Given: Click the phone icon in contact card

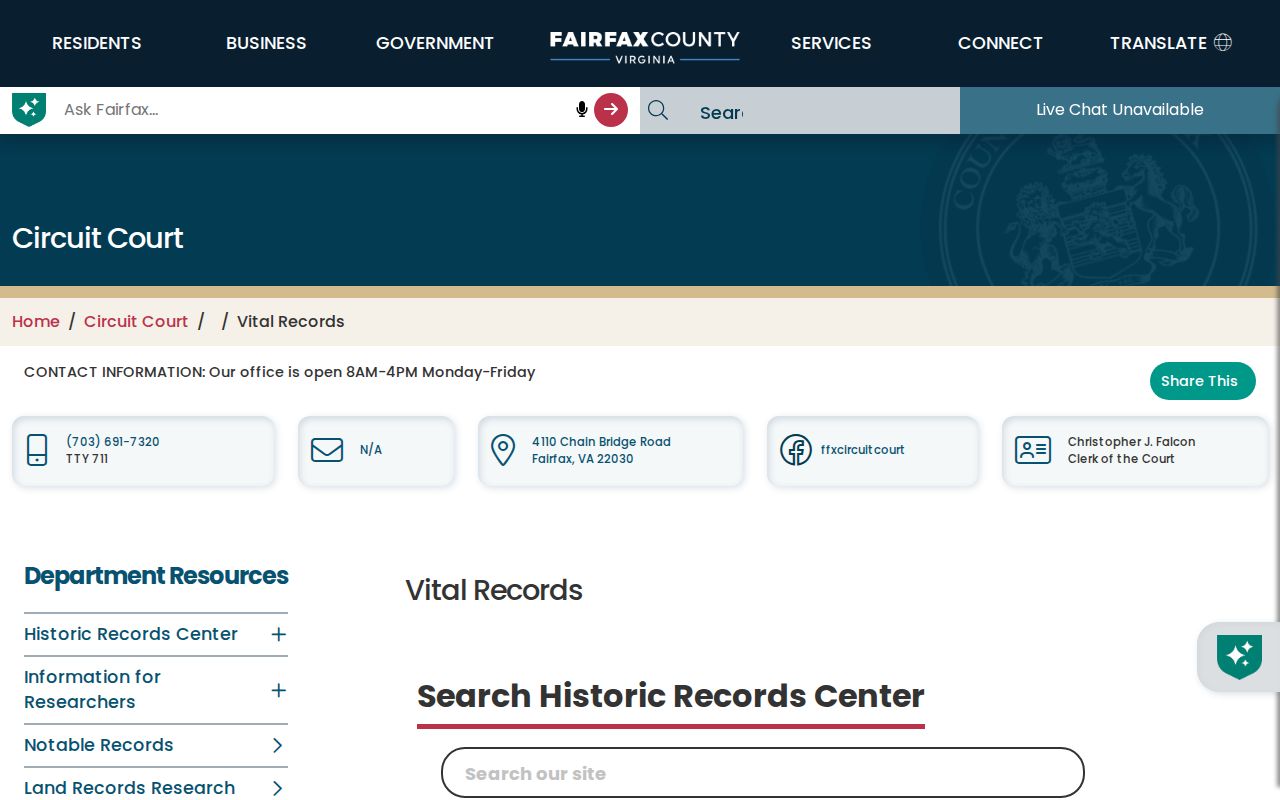Looking at the screenshot, I should (37, 450).
